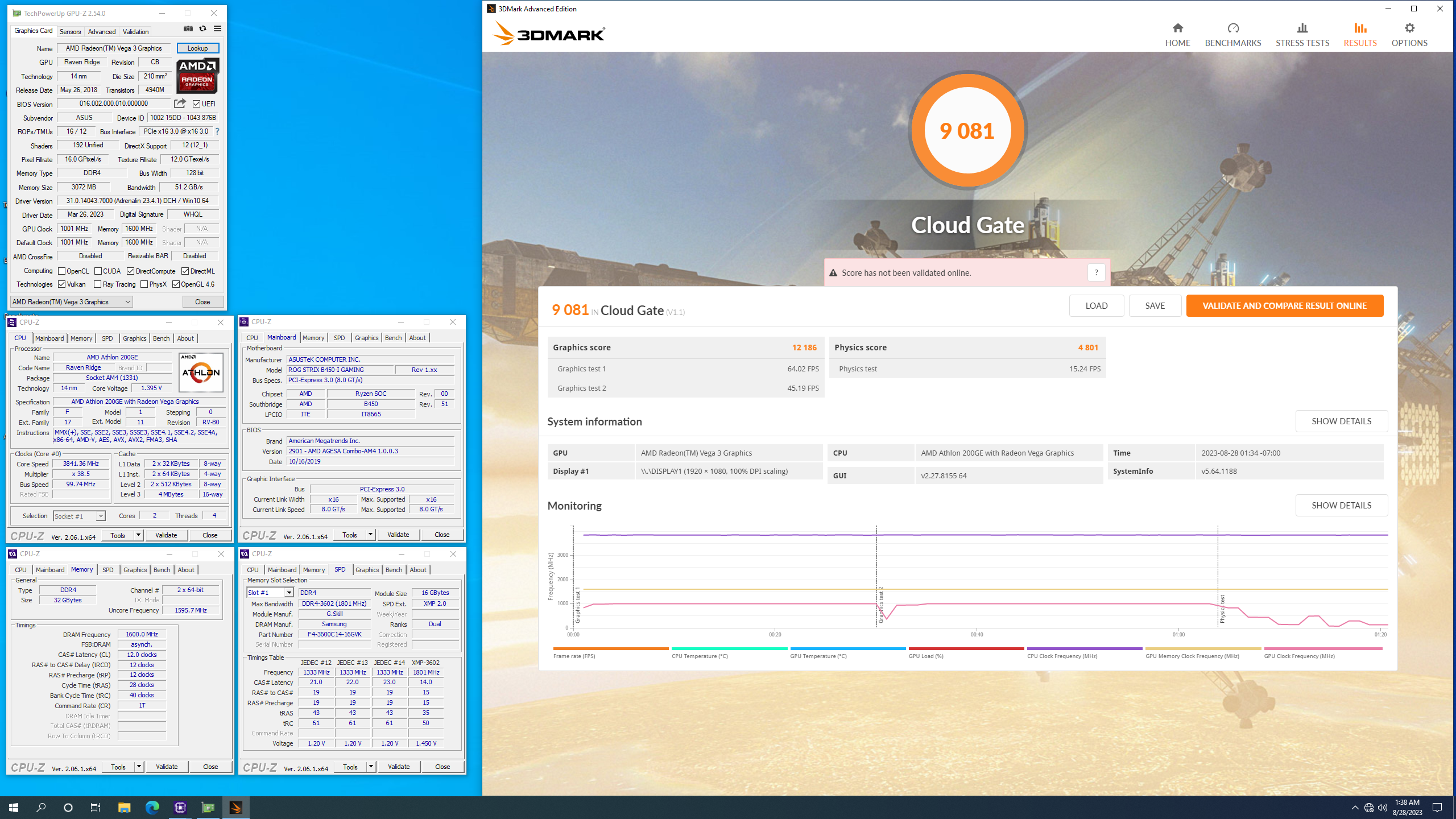Screen dimensions: 1456x819
Task: Open the GPU-Z hamburger menu
Action: pos(217,28)
